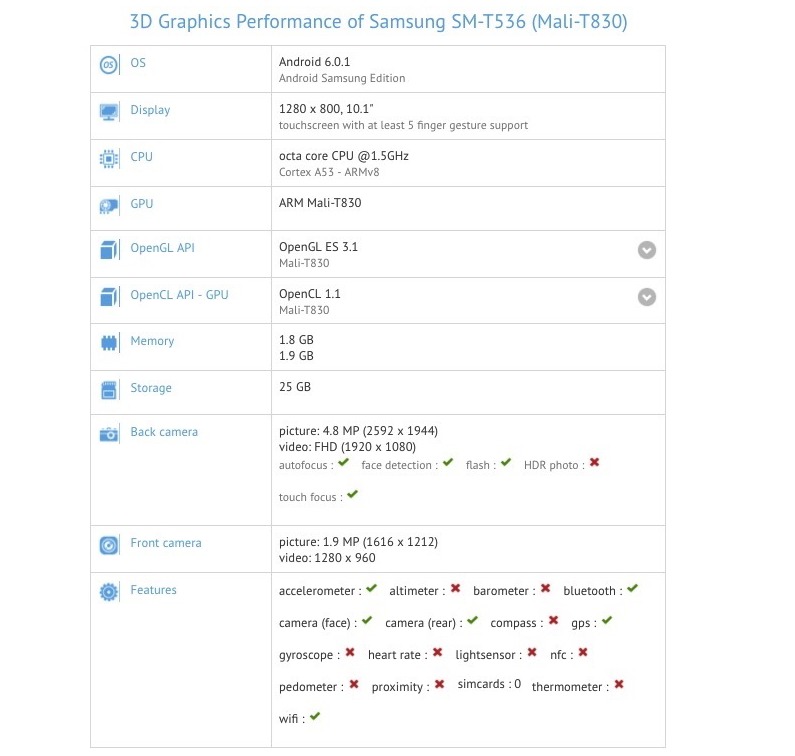Screen dimensions: 795x756
Task: Click the Features gear icon
Action: point(109,592)
